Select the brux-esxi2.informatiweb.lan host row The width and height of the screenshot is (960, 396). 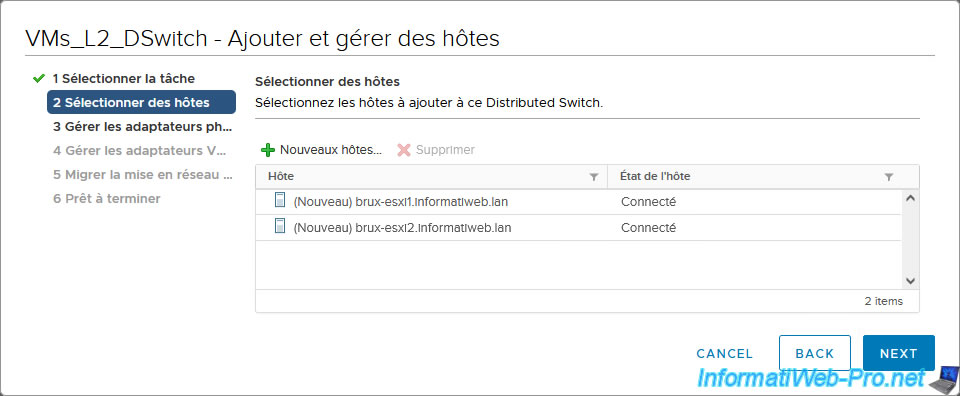pyautogui.click(x=579, y=227)
